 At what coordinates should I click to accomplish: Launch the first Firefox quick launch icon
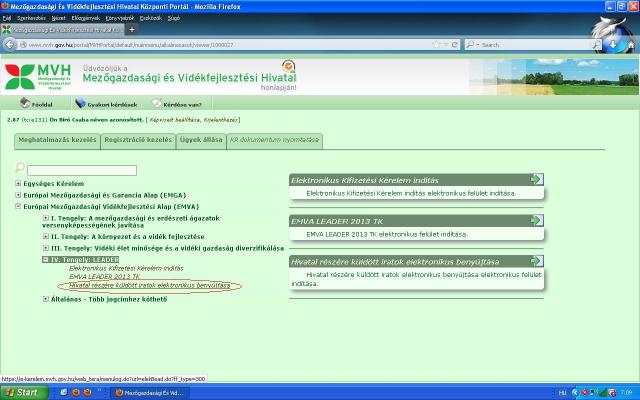76,393
